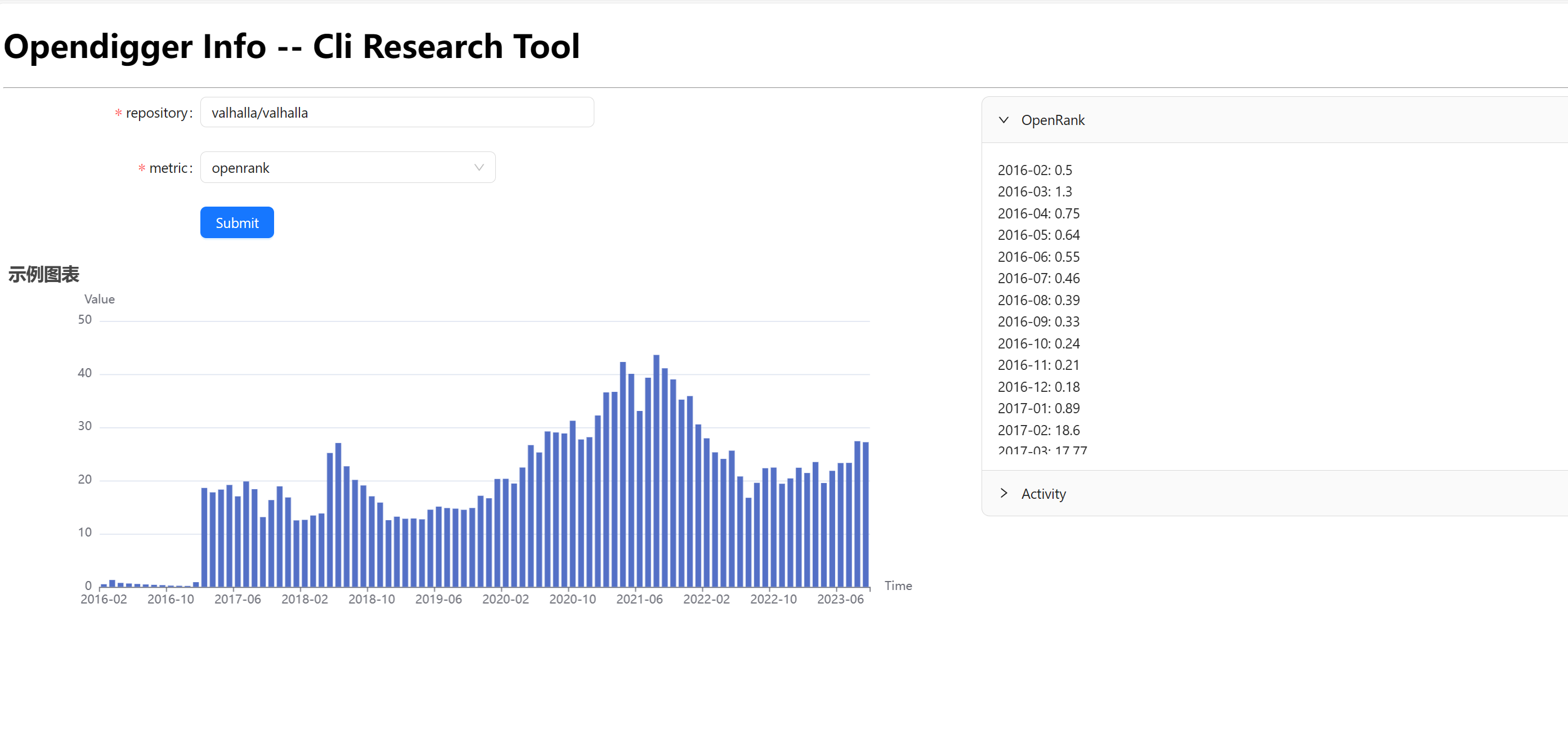
Task: Click the repository input field
Action: click(x=396, y=113)
